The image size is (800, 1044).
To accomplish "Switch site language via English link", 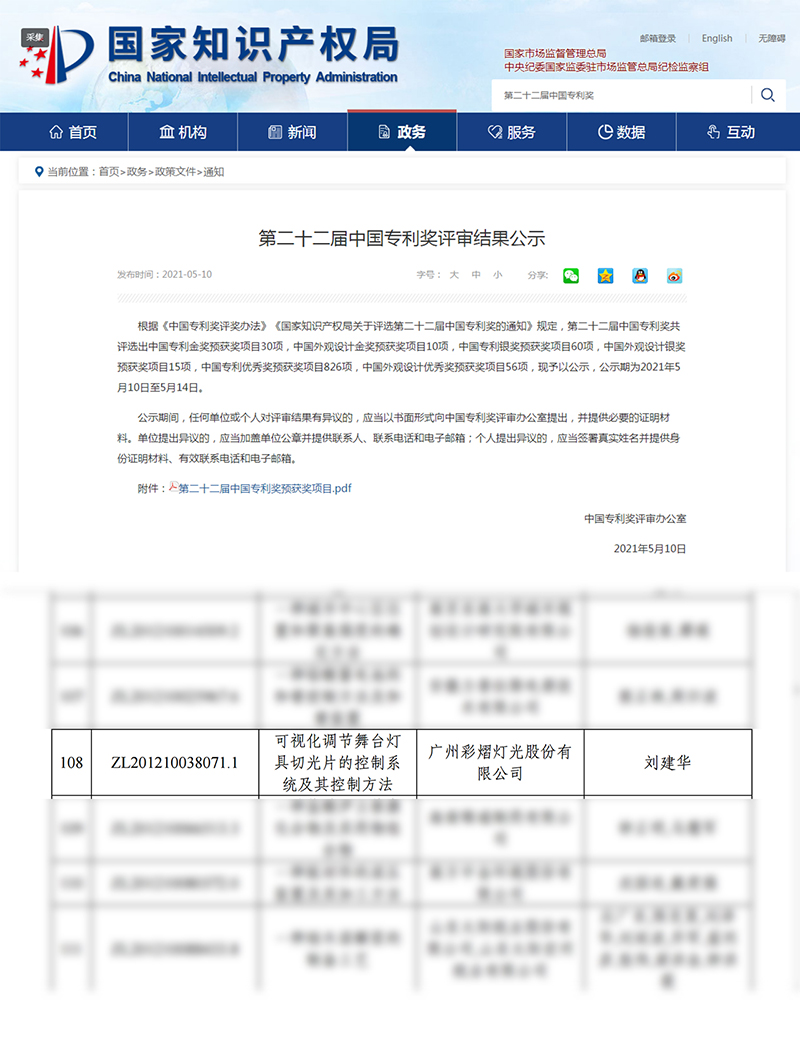I will 717,39.
